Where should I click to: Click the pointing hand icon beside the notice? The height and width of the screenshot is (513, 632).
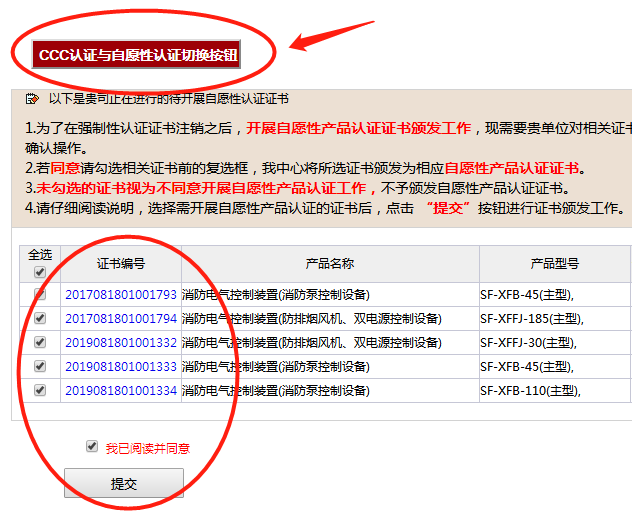[x=32, y=99]
